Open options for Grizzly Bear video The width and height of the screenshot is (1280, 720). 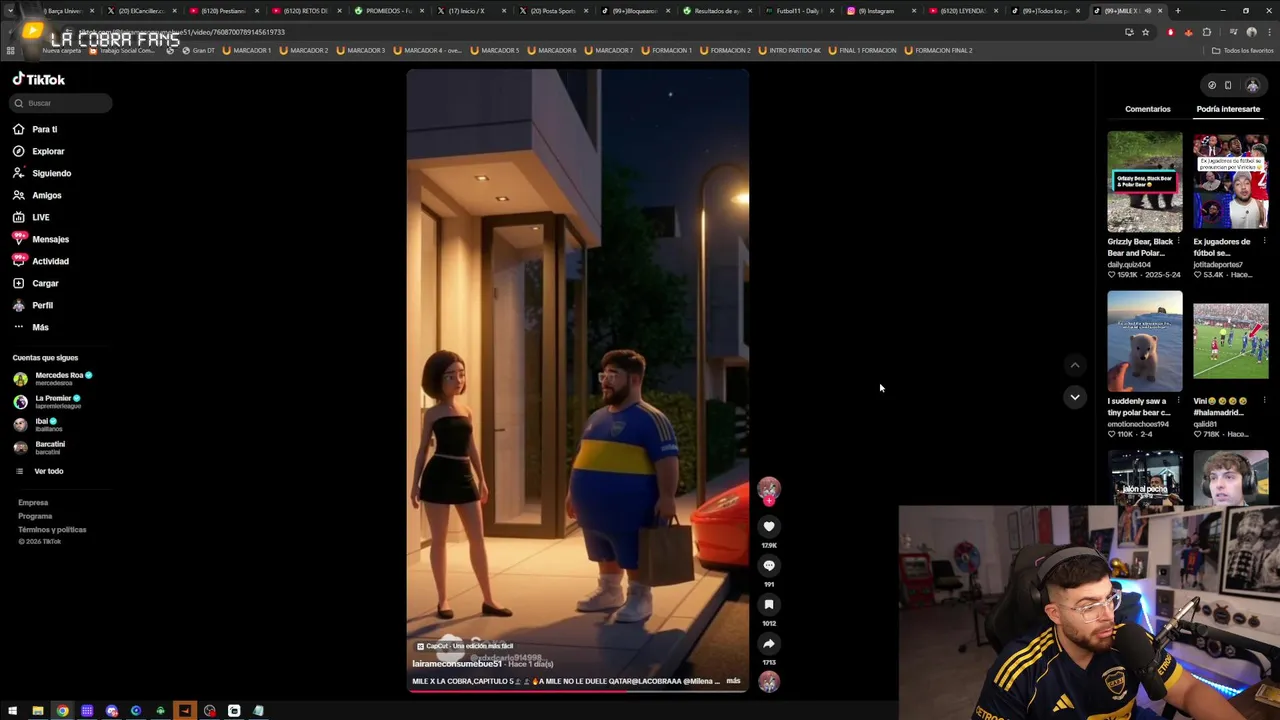(x=1178, y=242)
